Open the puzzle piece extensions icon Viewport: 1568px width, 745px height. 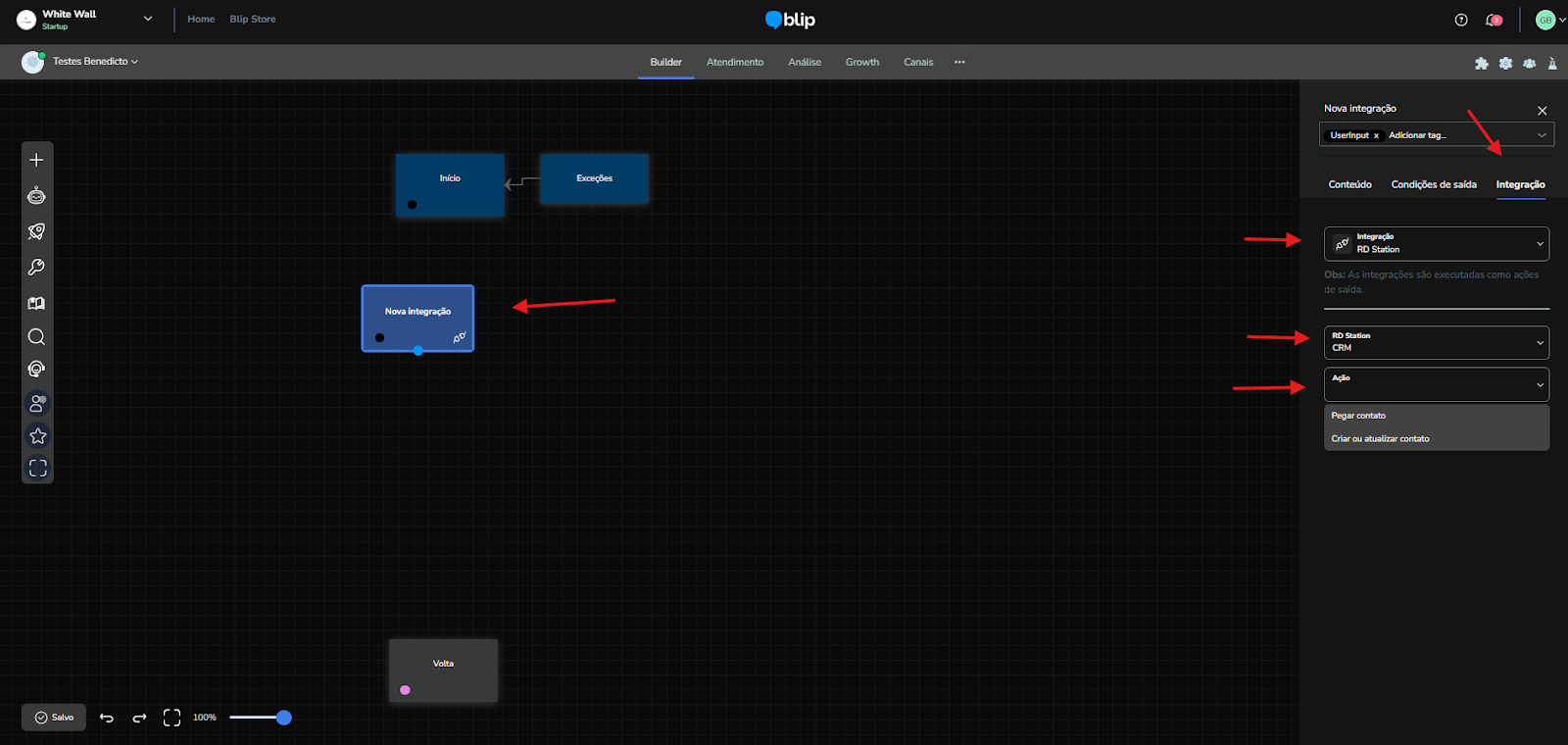pyautogui.click(x=1481, y=63)
